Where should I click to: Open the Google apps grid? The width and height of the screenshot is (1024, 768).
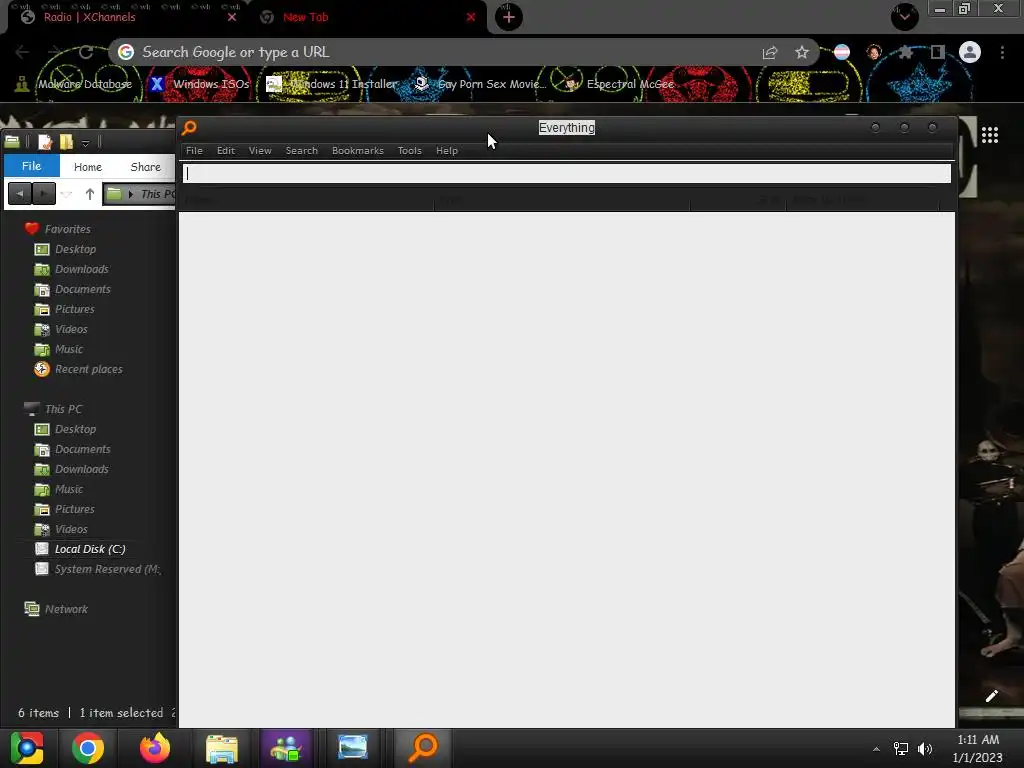click(989, 135)
